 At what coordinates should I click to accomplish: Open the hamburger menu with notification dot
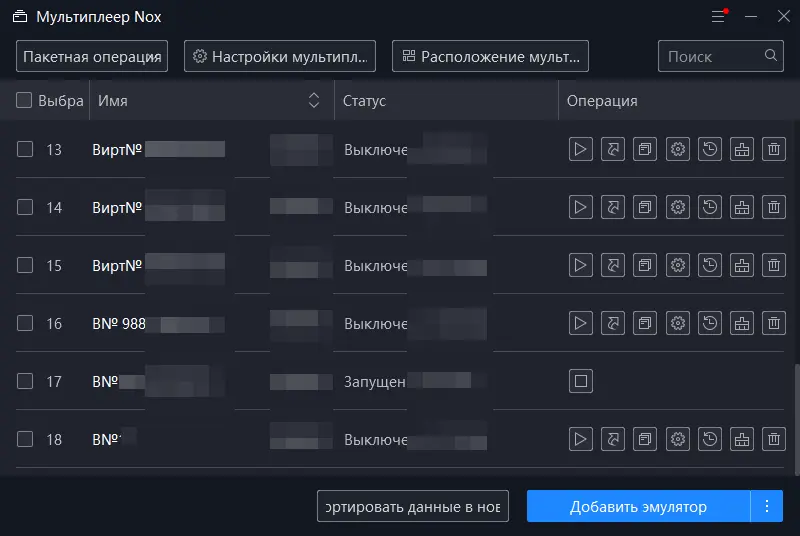tap(718, 16)
